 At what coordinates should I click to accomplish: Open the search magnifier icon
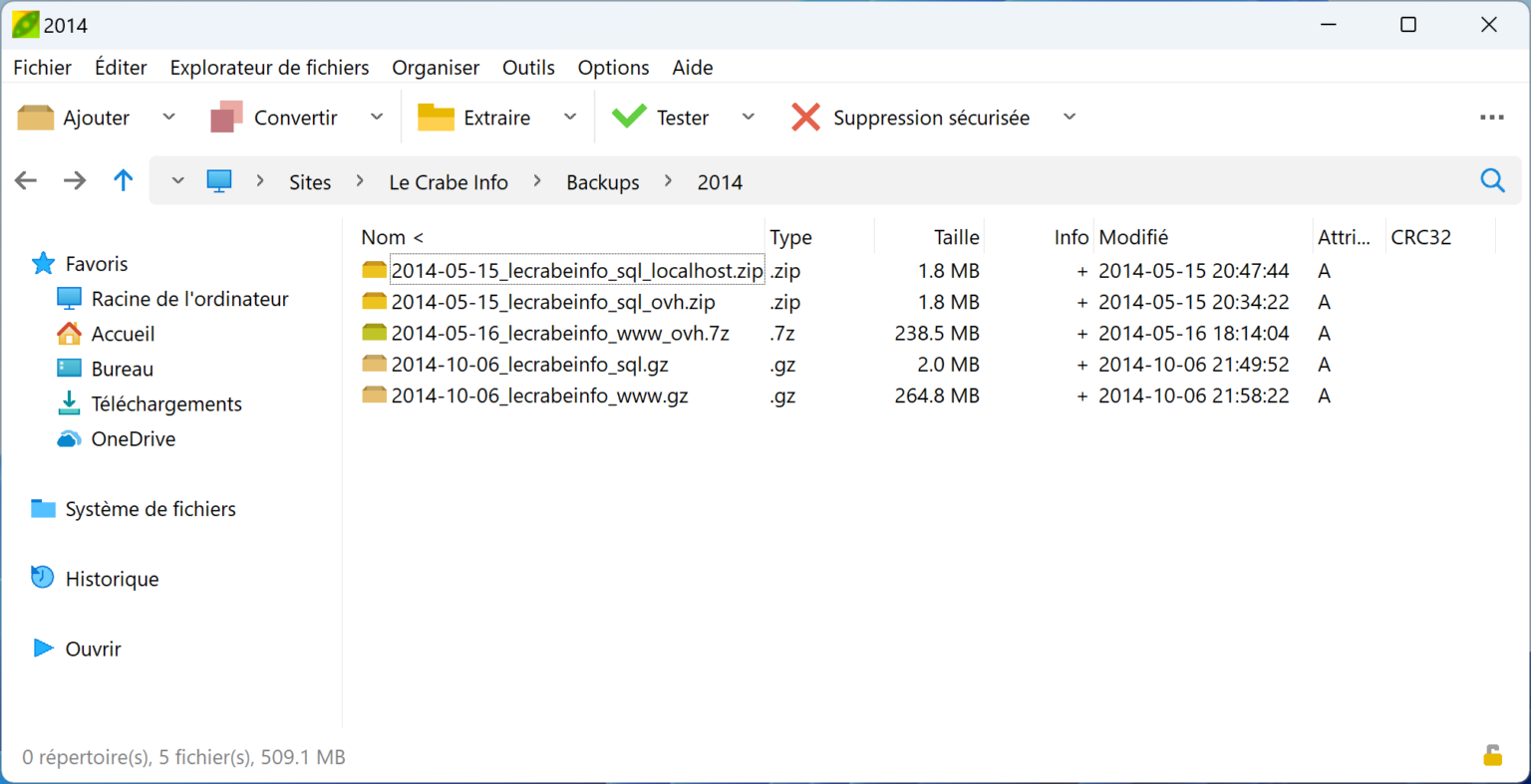tap(1492, 180)
